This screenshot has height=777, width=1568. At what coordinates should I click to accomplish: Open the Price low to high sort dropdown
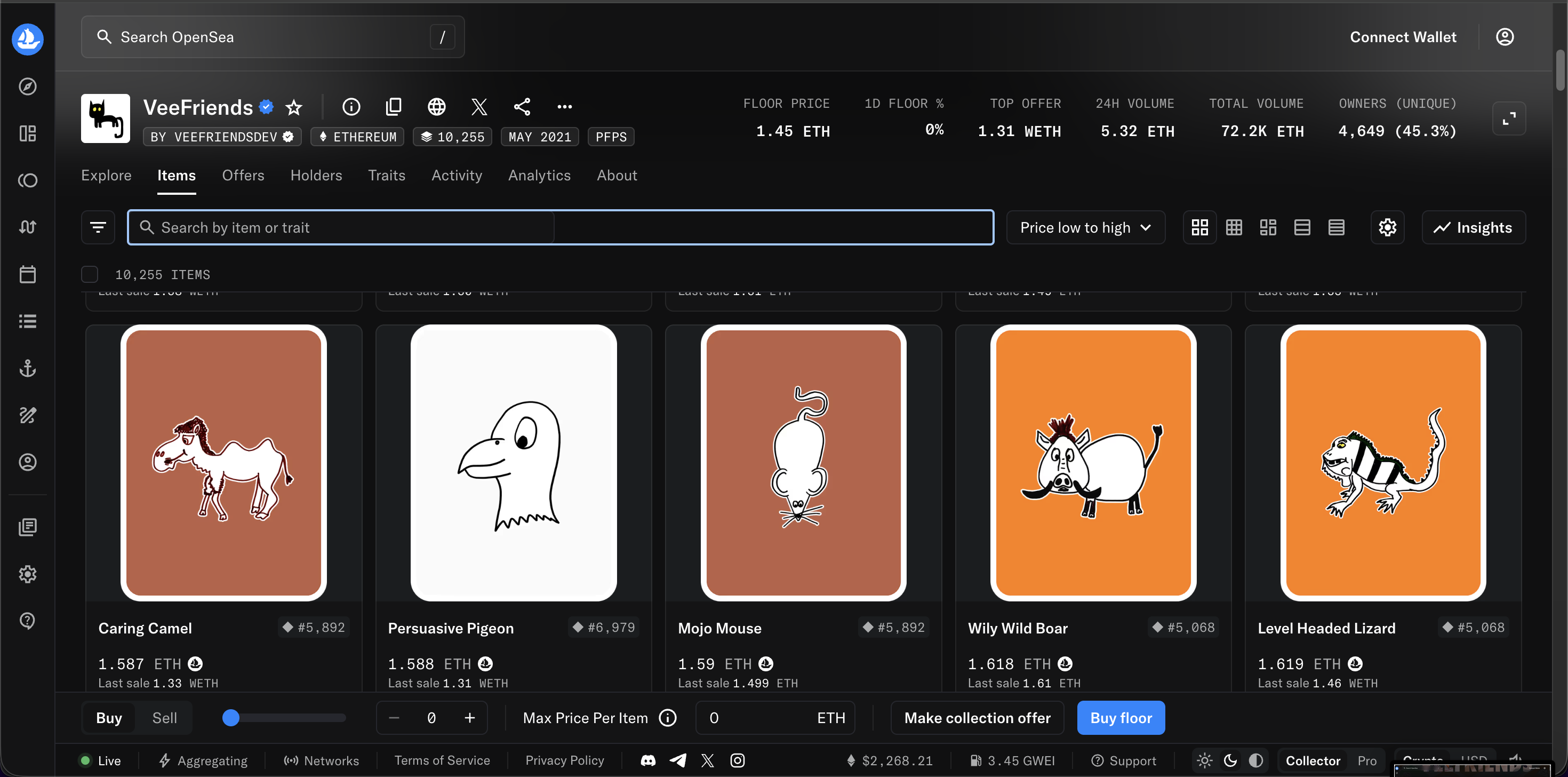(x=1086, y=228)
